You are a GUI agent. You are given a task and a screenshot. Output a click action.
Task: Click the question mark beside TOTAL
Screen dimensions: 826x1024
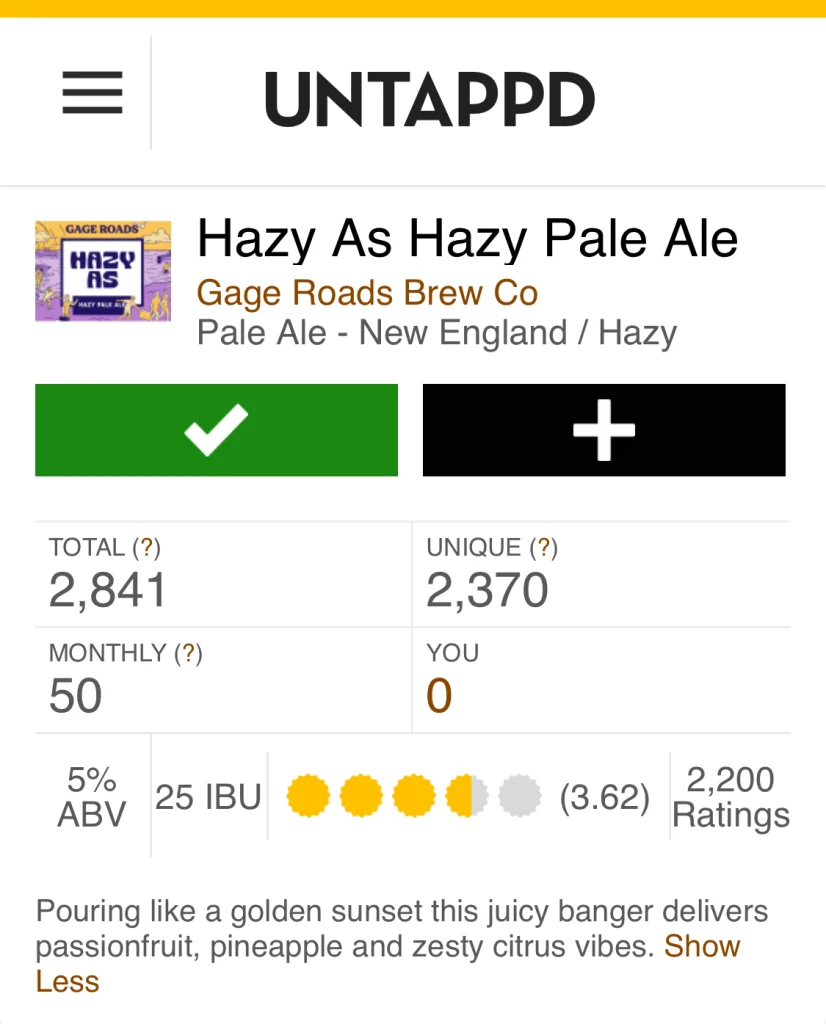pyautogui.click(x=148, y=548)
